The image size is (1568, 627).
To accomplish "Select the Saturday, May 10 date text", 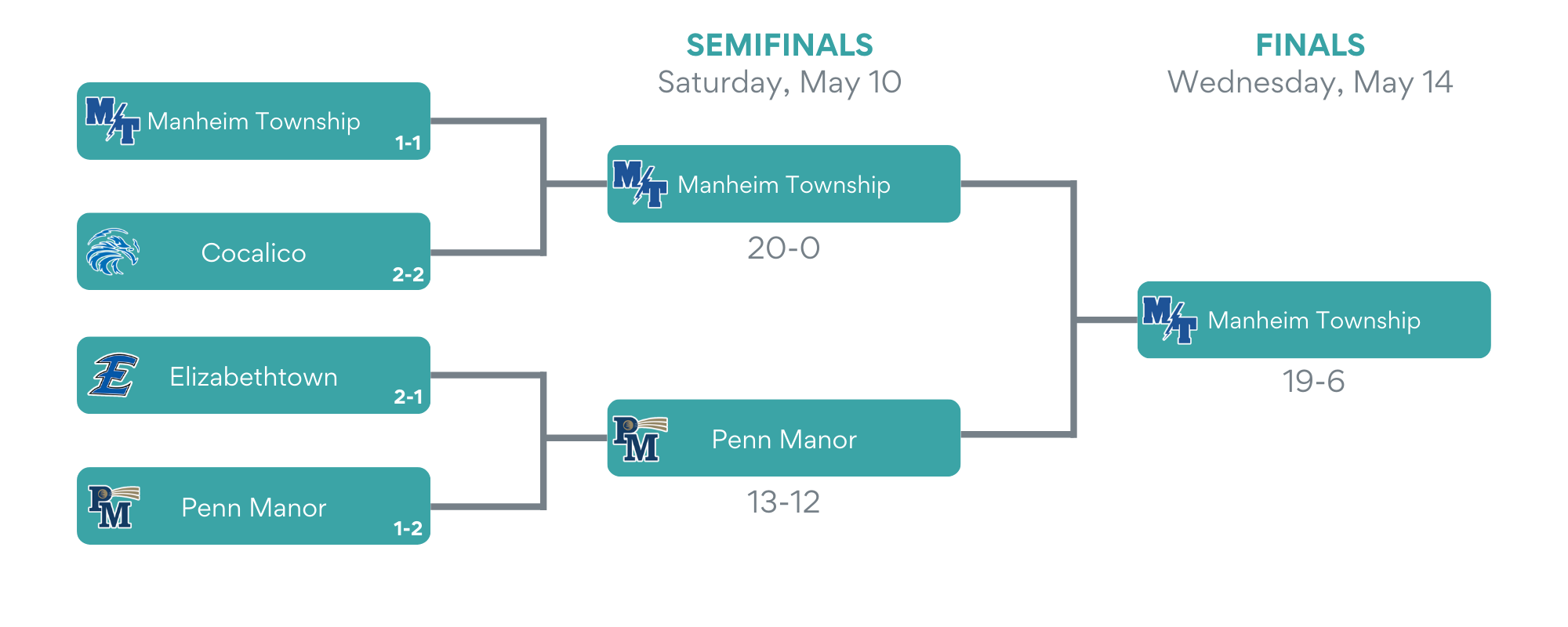I will coord(779,82).
